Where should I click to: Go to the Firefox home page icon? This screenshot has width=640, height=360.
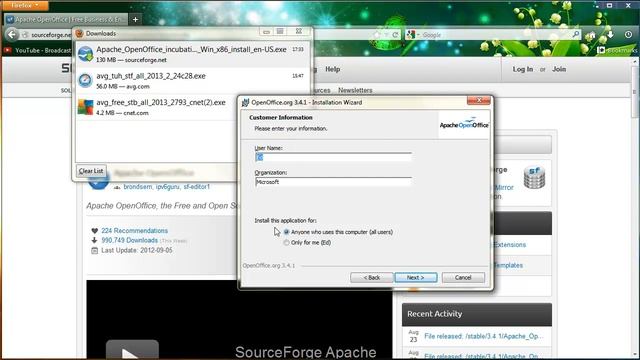point(591,35)
